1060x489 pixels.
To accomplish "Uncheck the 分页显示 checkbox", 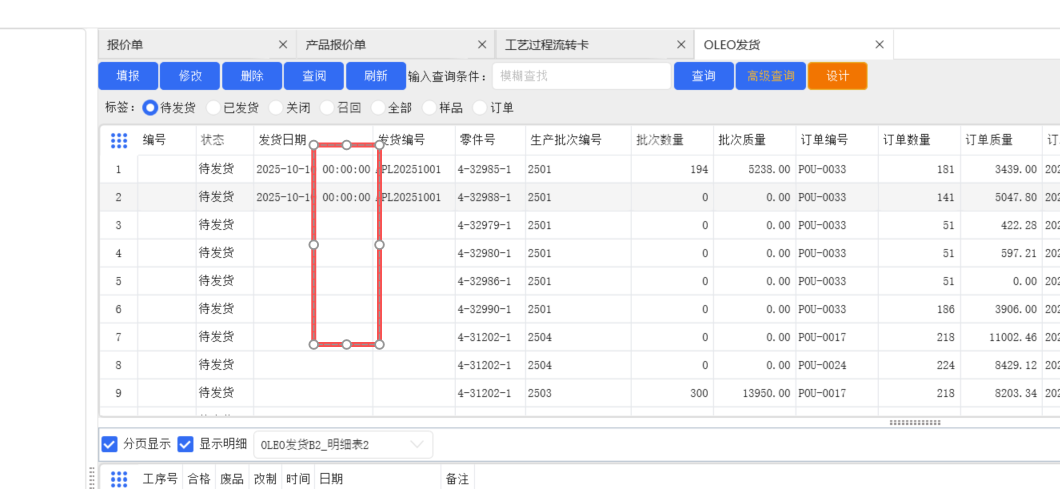I will (110, 444).
